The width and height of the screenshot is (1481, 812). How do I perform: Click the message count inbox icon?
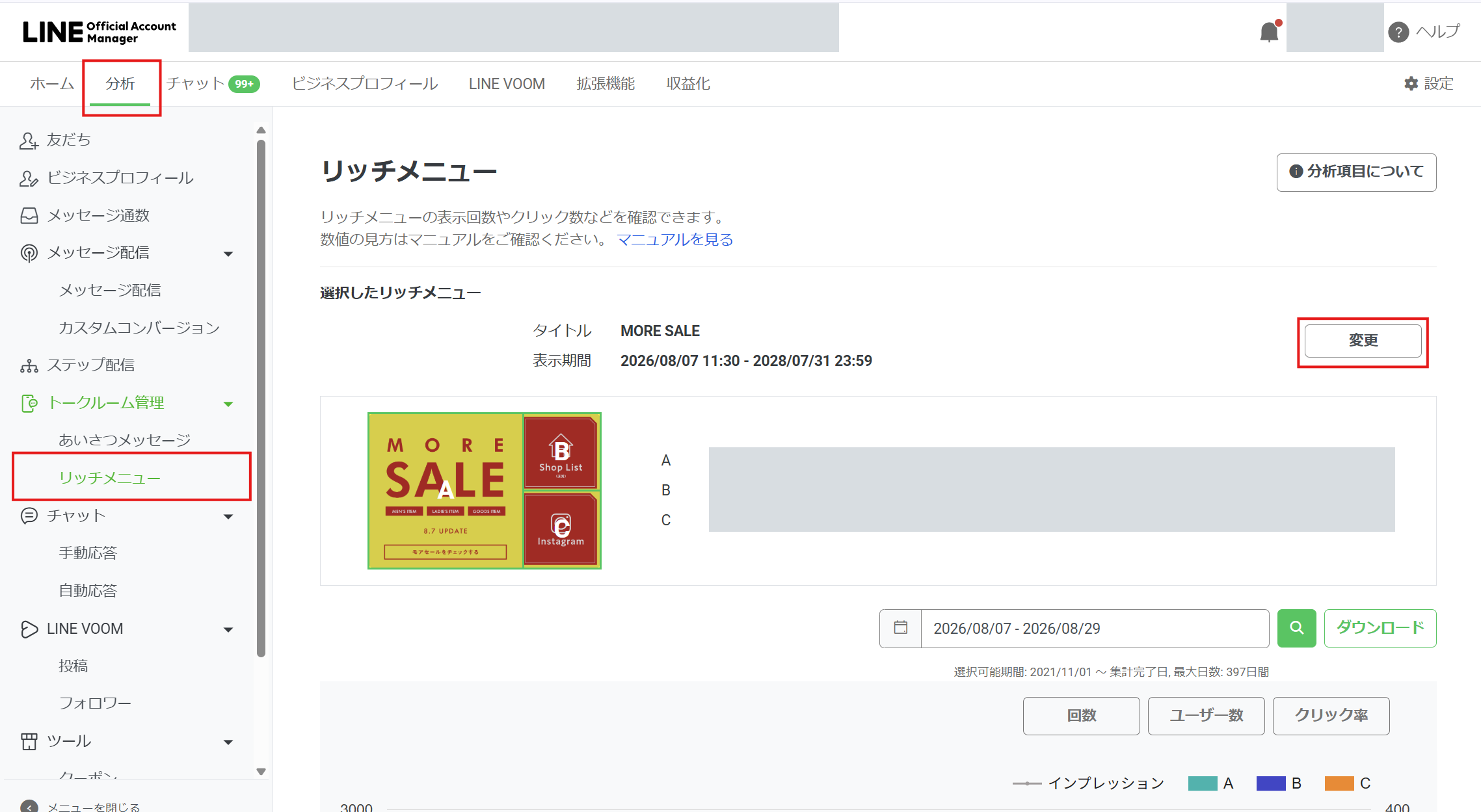point(29,216)
